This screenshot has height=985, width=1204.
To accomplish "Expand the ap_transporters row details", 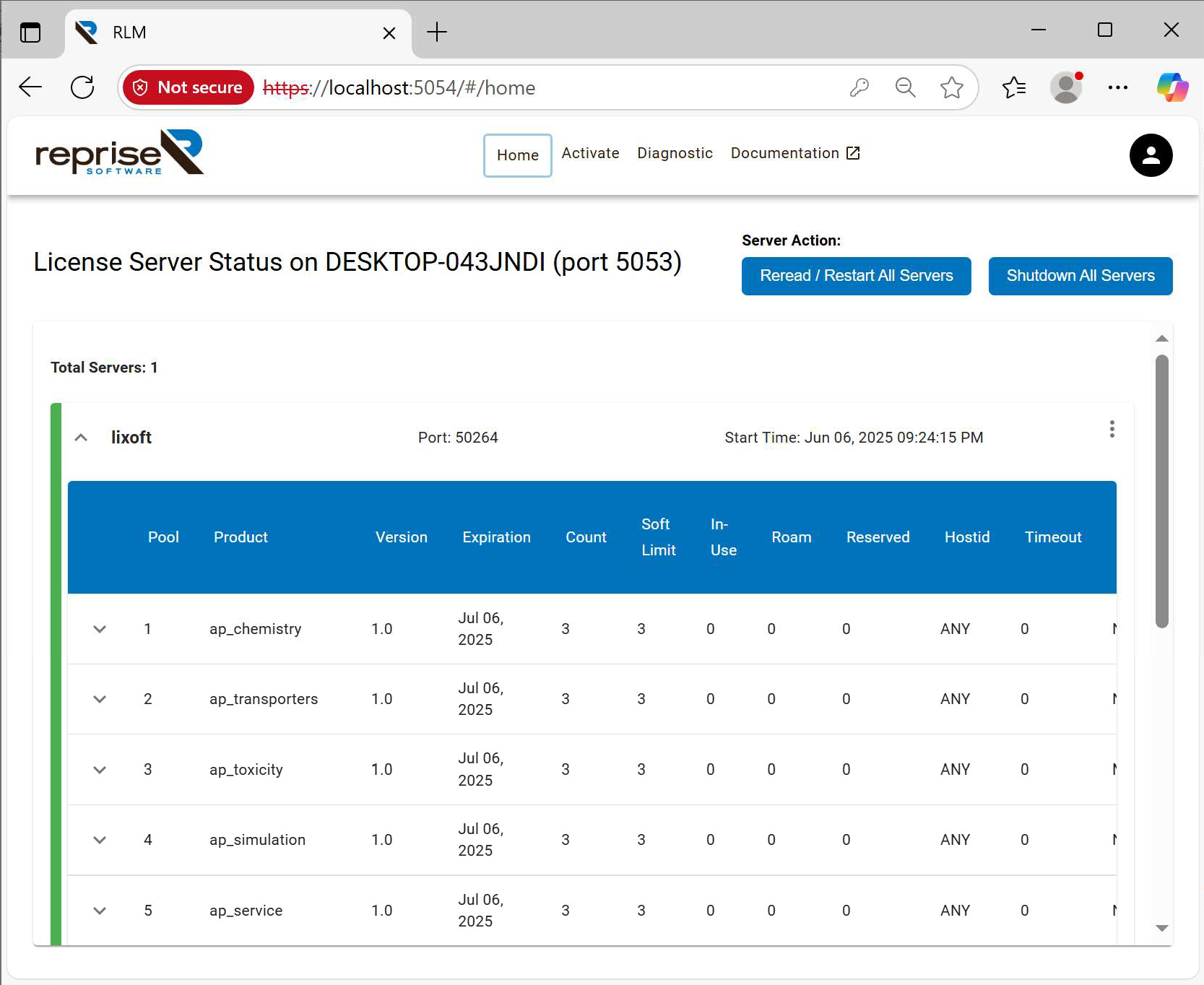I will coord(100,699).
